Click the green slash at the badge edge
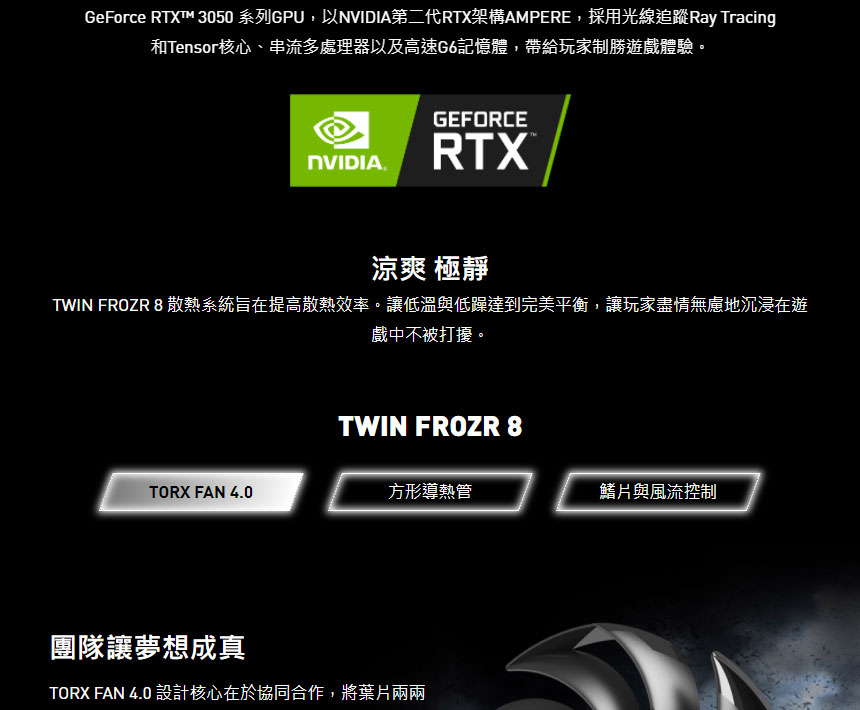 (556, 140)
